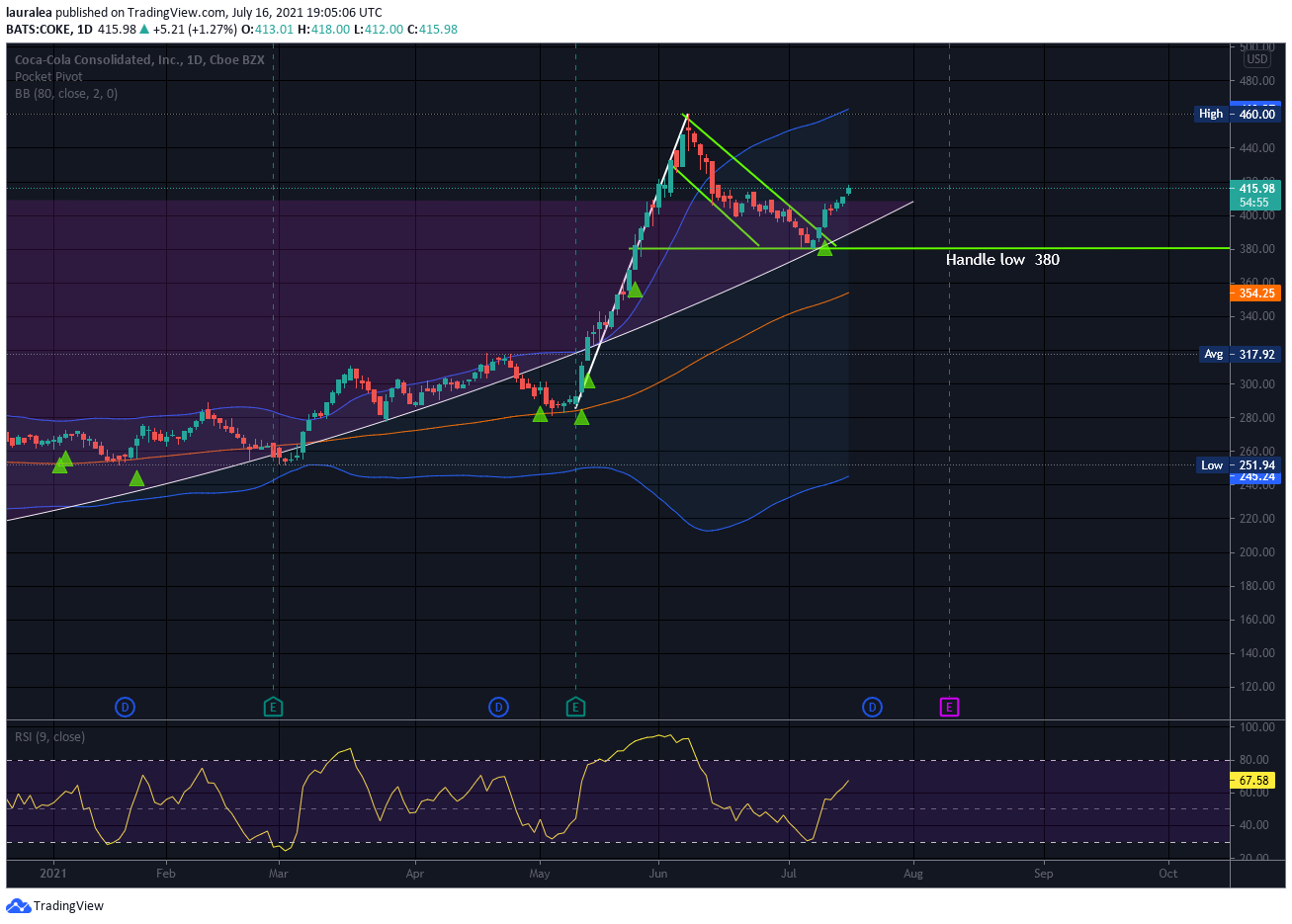The image size is (1292, 924).
Task: Click the 120.00 price axis tick
Action: pyautogui.click(x=1257, y=687)
